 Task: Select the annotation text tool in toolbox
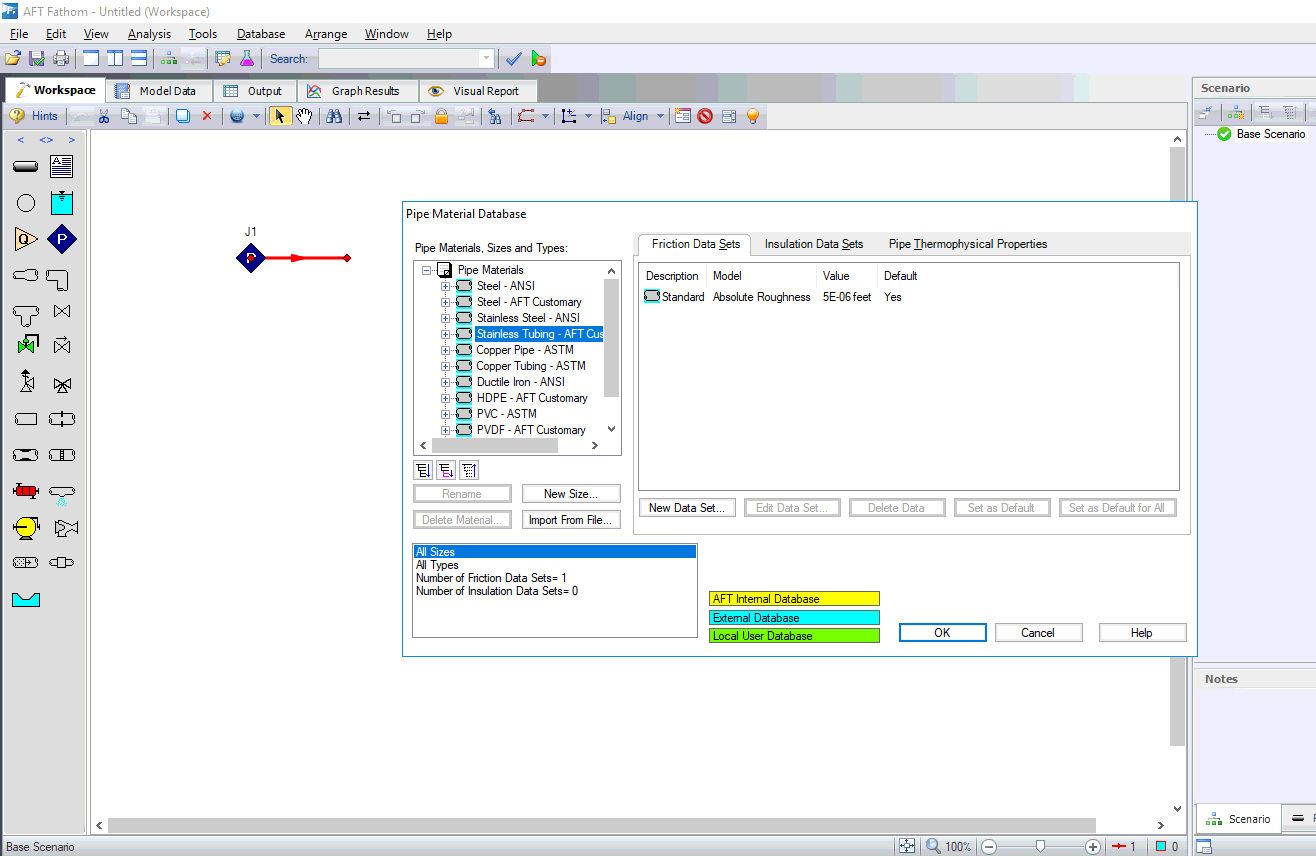click(x=62, y=167)
